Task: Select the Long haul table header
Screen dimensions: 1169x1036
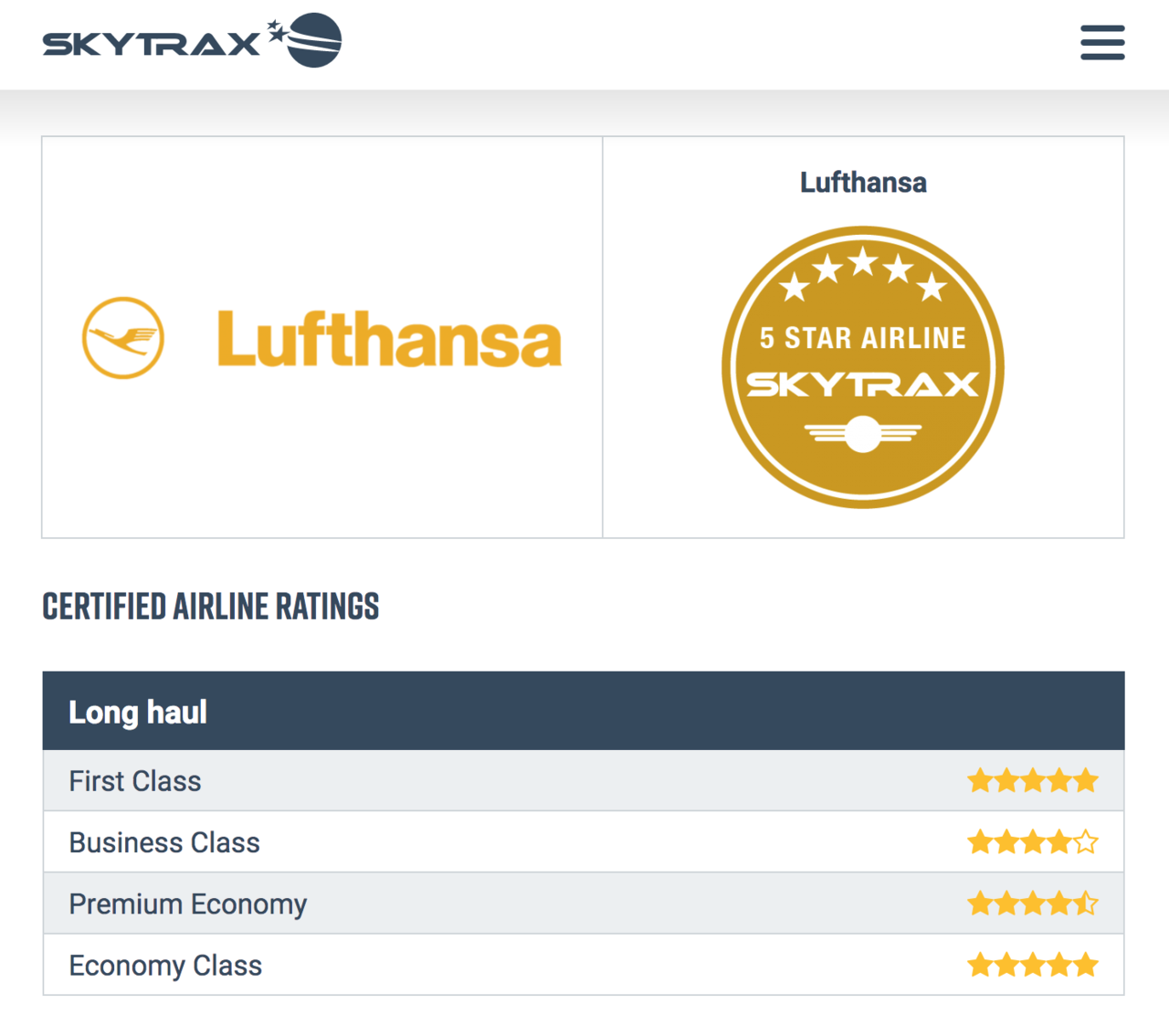Action: pos(584,711)
